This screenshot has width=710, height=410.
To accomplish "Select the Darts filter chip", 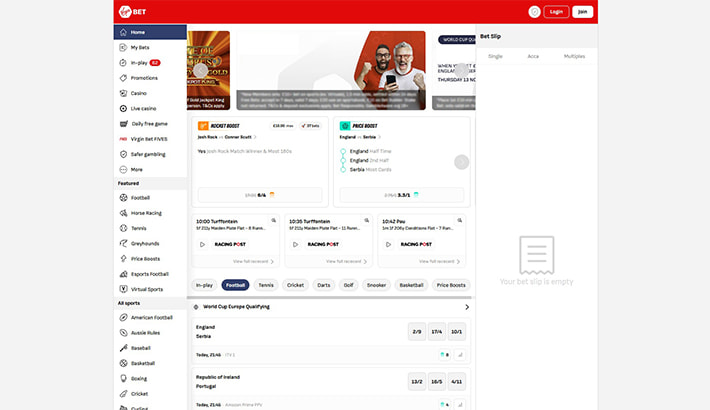I will click(324, 285).
